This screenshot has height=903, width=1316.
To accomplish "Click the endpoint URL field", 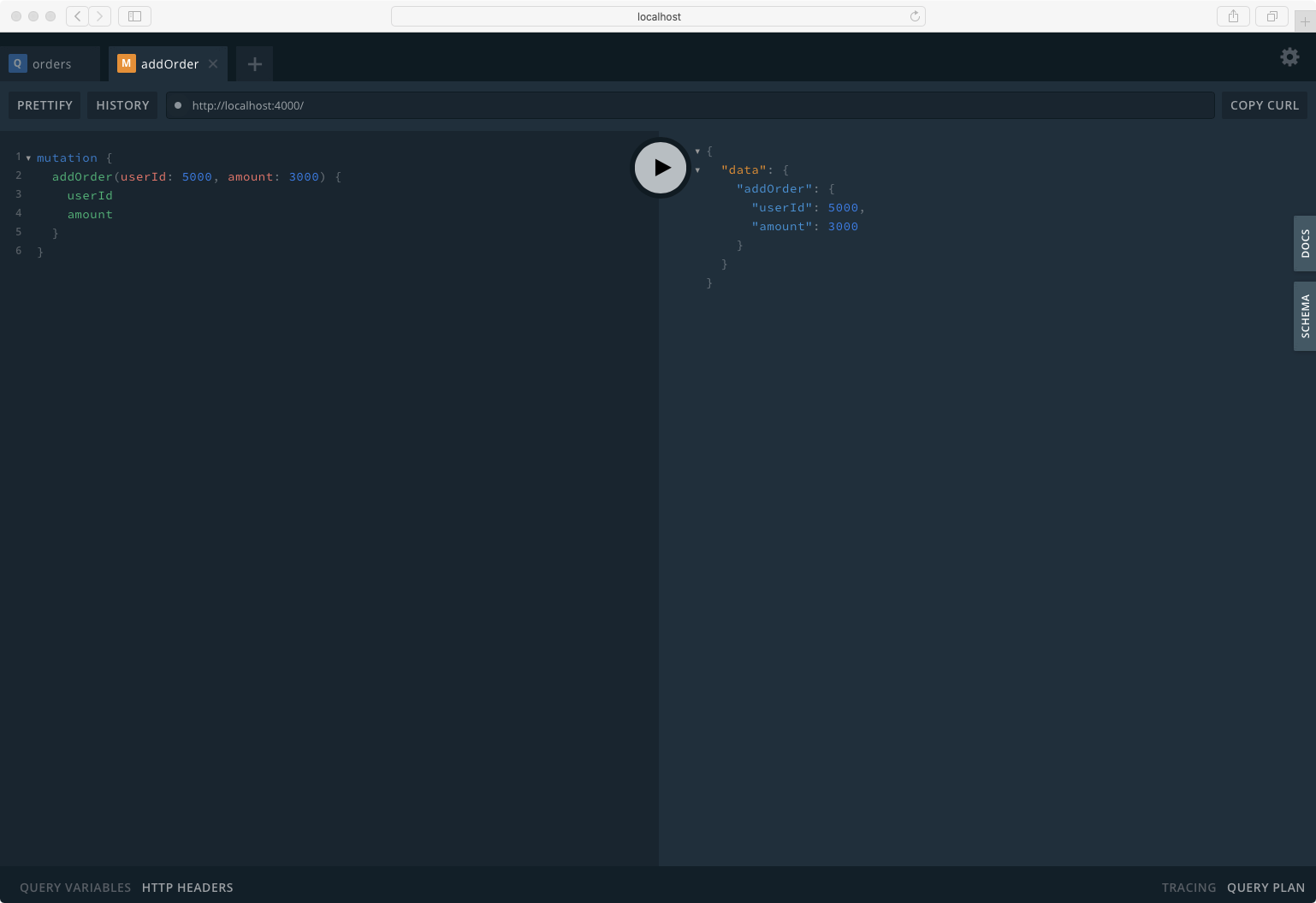I will pyautogui.click(x=599, y=105).
